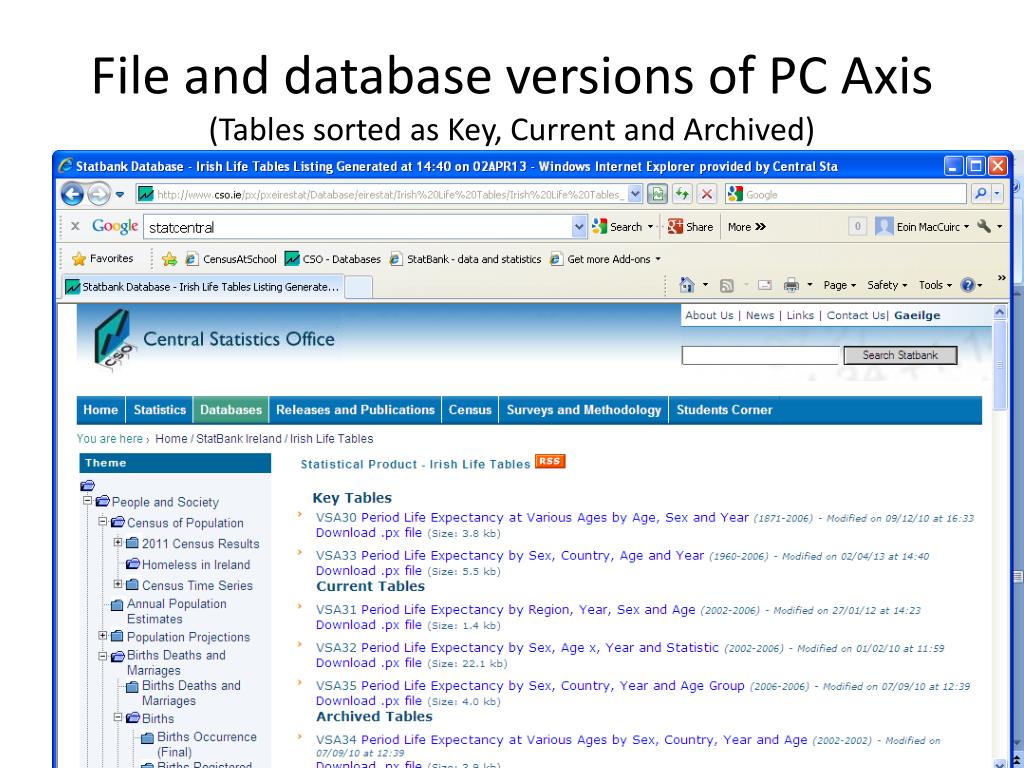The height and width of the screenshot is (768, 1024).
Task: Click the Help question mark icon
Action: (x=968, y=285)
